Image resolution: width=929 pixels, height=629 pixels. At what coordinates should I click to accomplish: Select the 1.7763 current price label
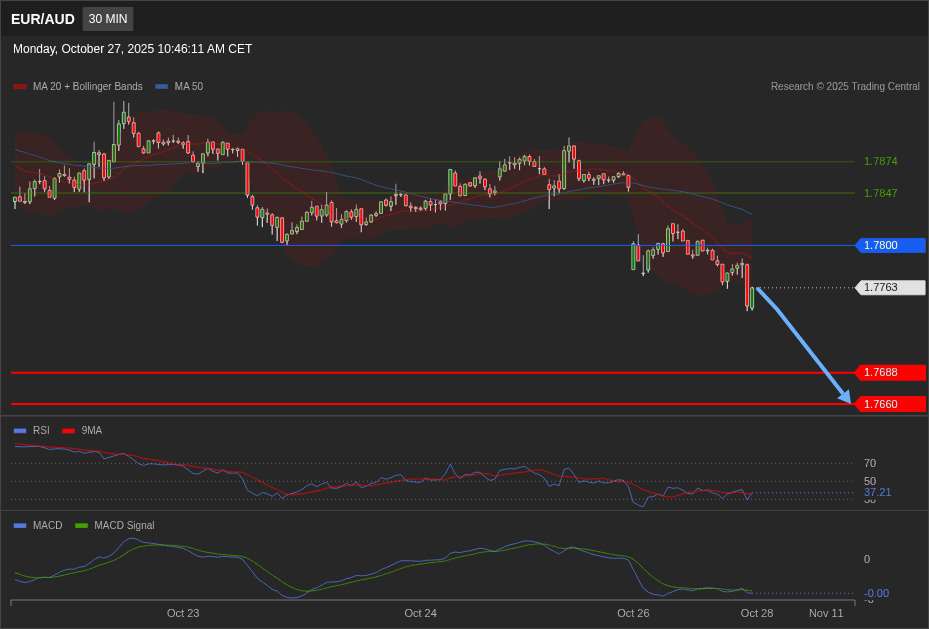(891, 288)
